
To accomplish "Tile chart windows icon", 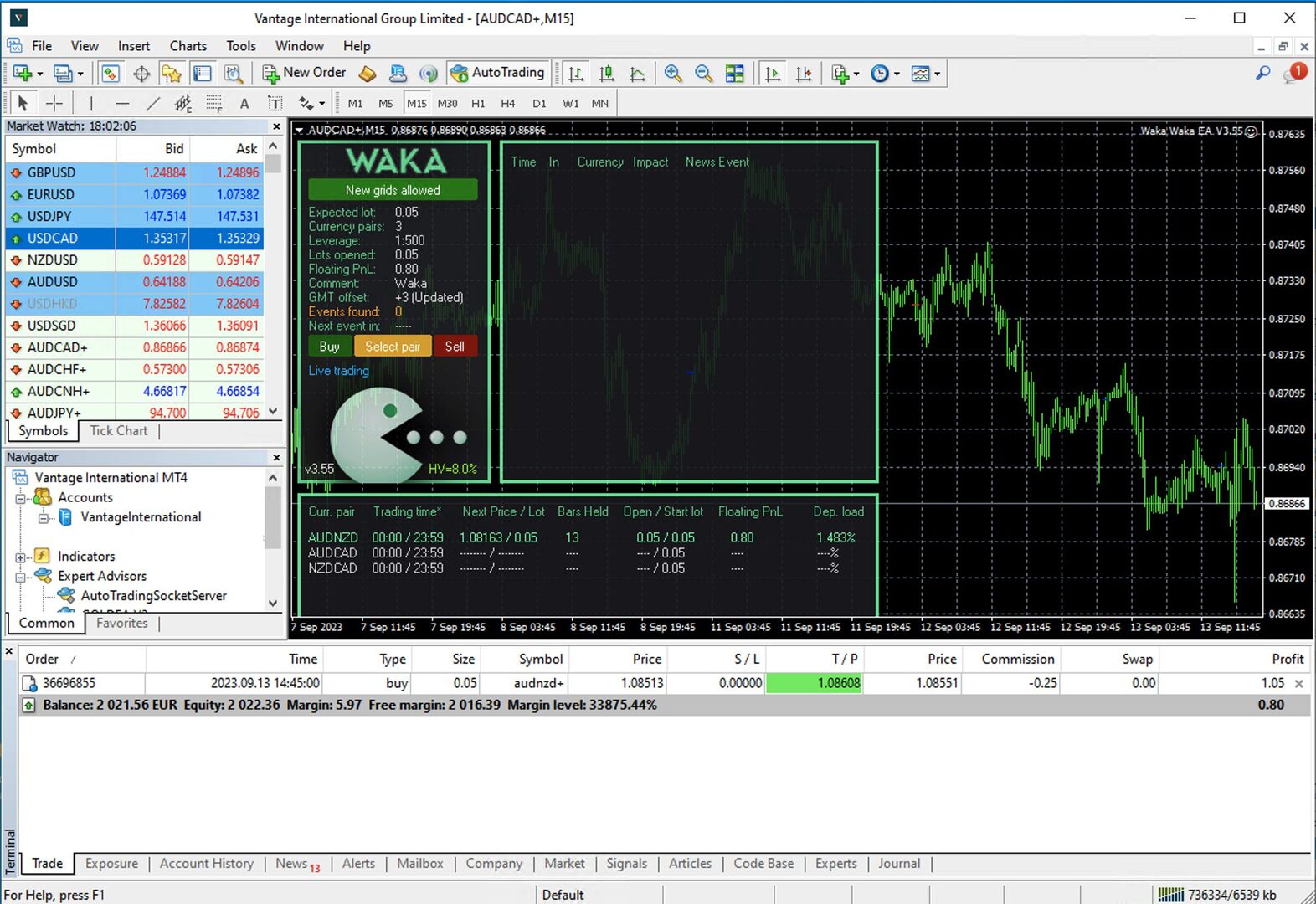I will [735, 74].
